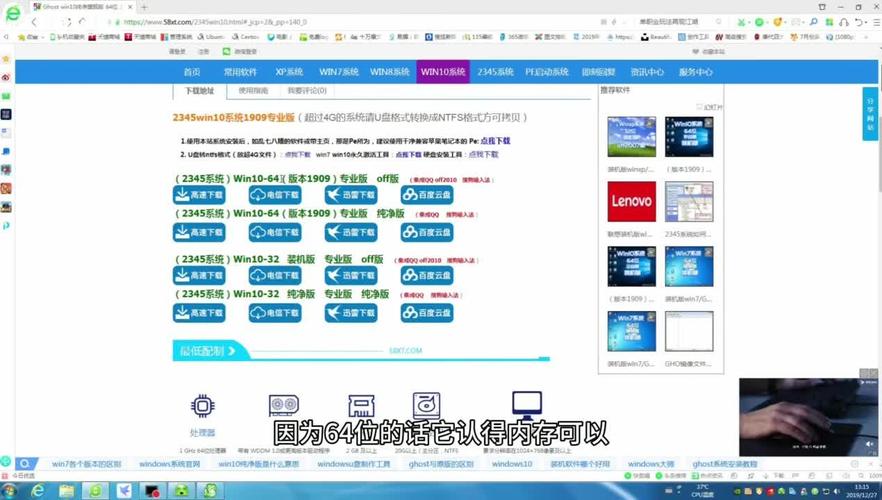Screen dimensions: 882x500
Task: Open the green Windows XP thumbnail
Action: [632, 137]
